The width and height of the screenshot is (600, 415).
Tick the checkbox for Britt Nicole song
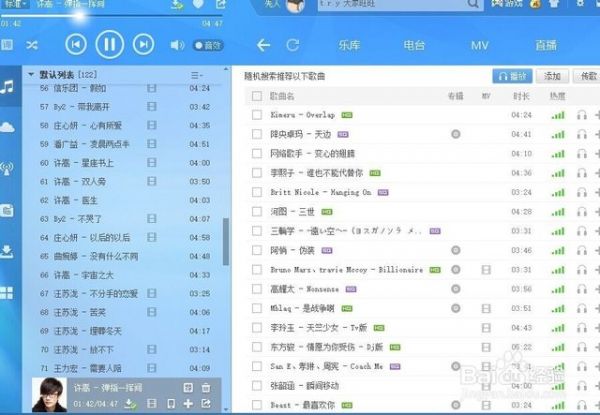[256, 192]
